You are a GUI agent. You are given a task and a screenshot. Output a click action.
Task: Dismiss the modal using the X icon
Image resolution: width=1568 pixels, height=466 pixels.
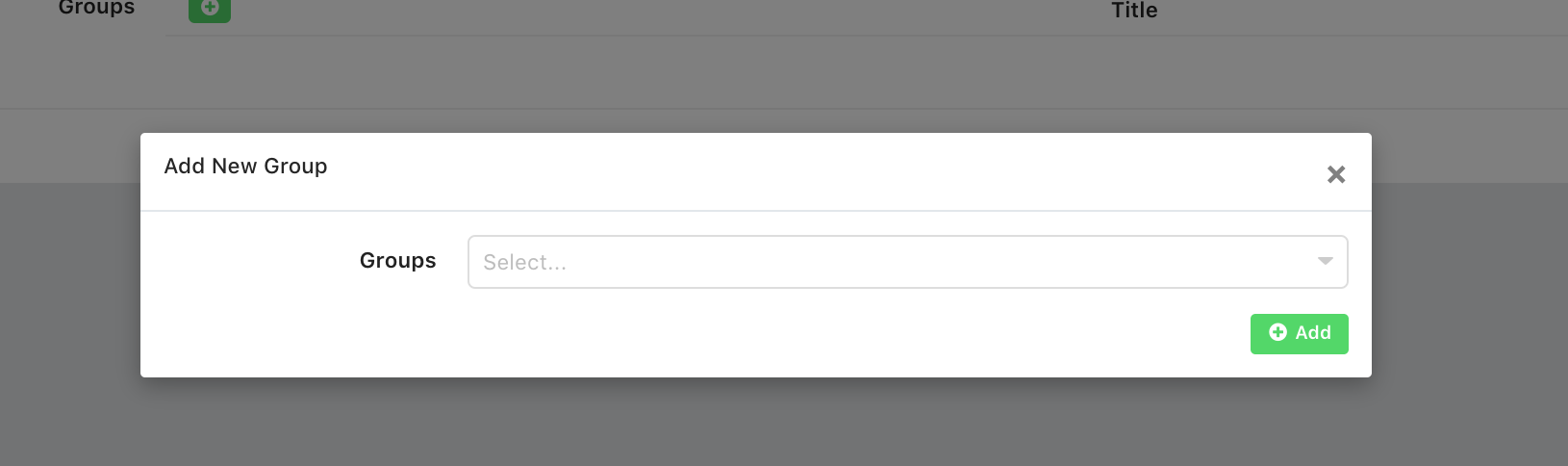pos(1335,174)
